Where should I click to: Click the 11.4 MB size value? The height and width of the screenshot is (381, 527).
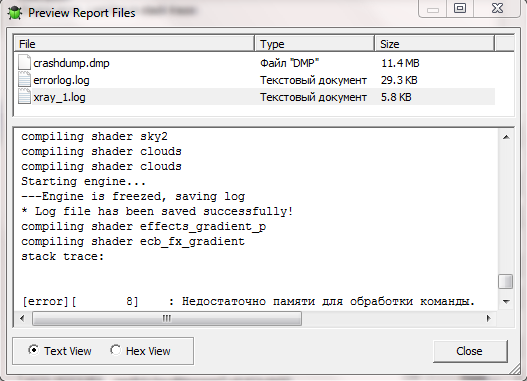pos(400,63)
